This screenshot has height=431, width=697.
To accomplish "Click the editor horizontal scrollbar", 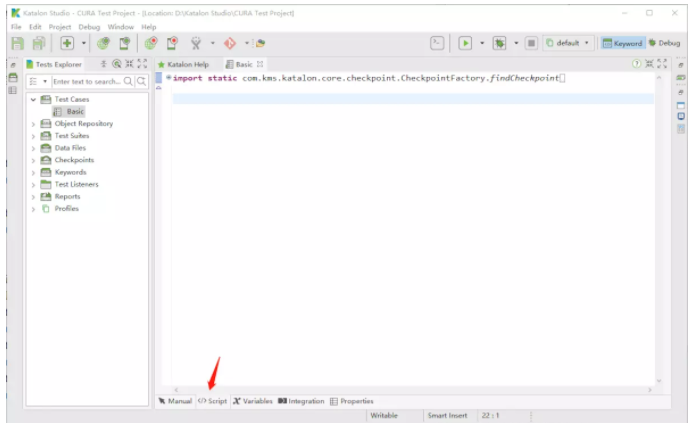I will [413, 390].
